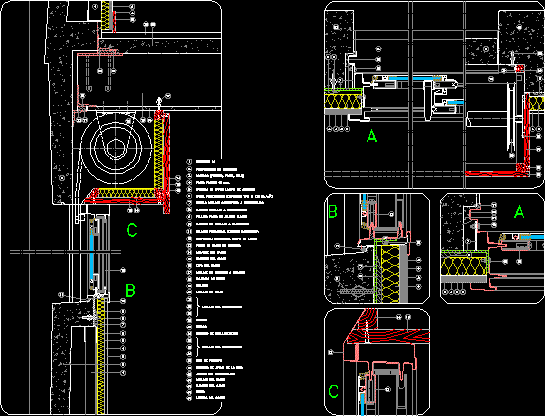Click the yellow insulation hatch in detail B panel
The image size is (545, 416).
coord(391,274)
